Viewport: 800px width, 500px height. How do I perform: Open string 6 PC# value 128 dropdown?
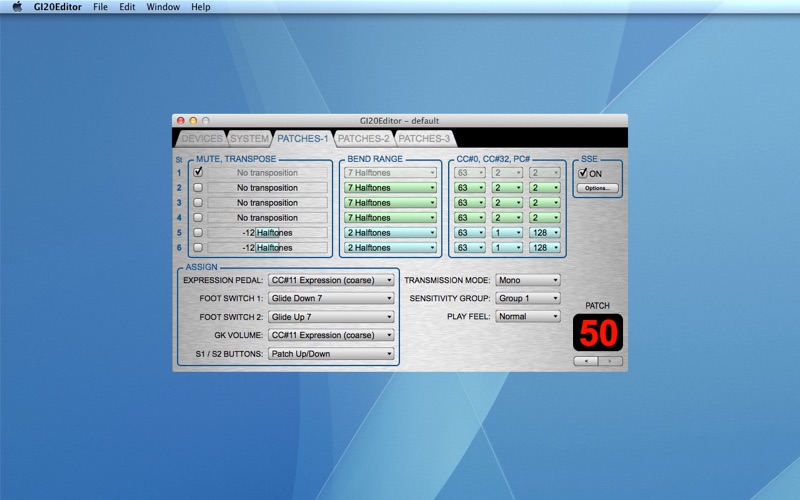[544, 247]
